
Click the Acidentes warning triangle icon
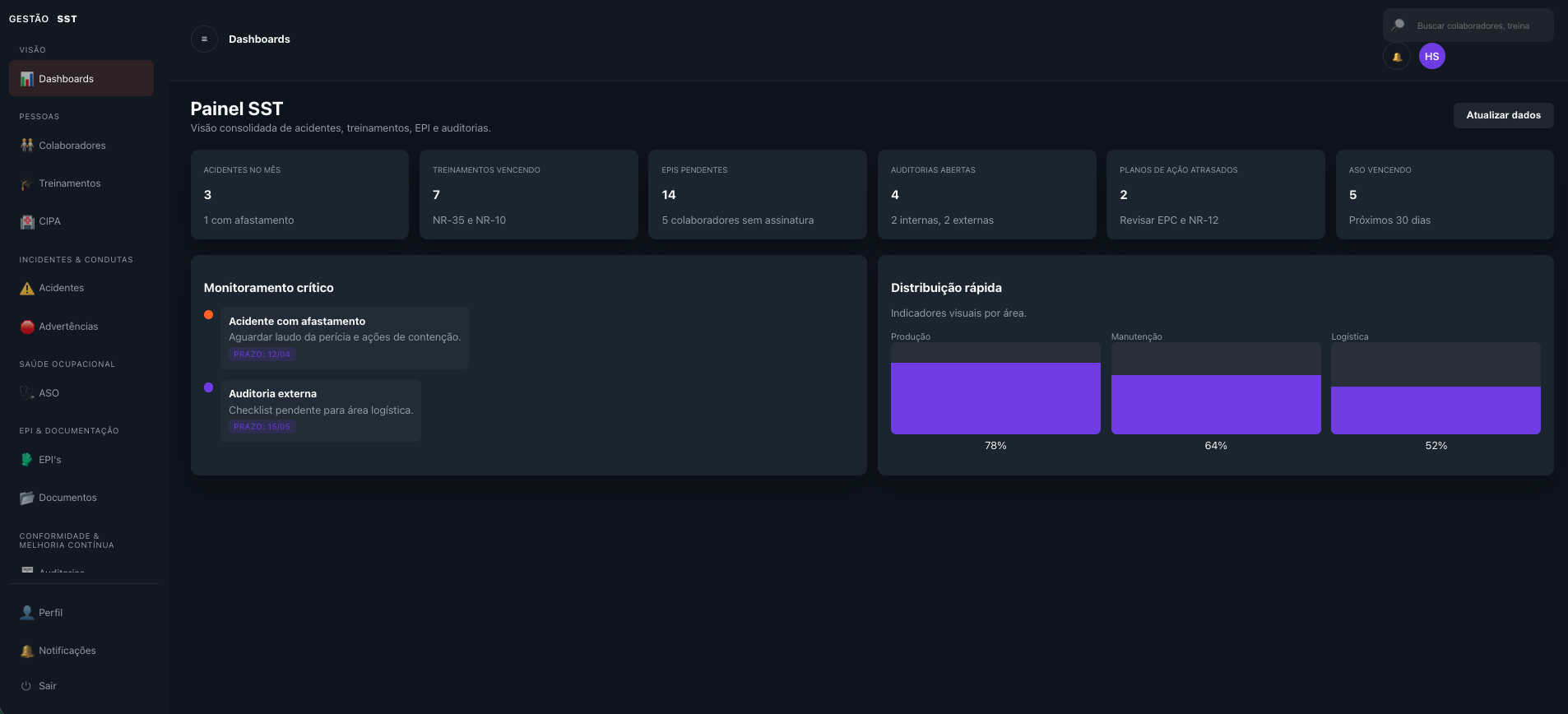point(27,288)
